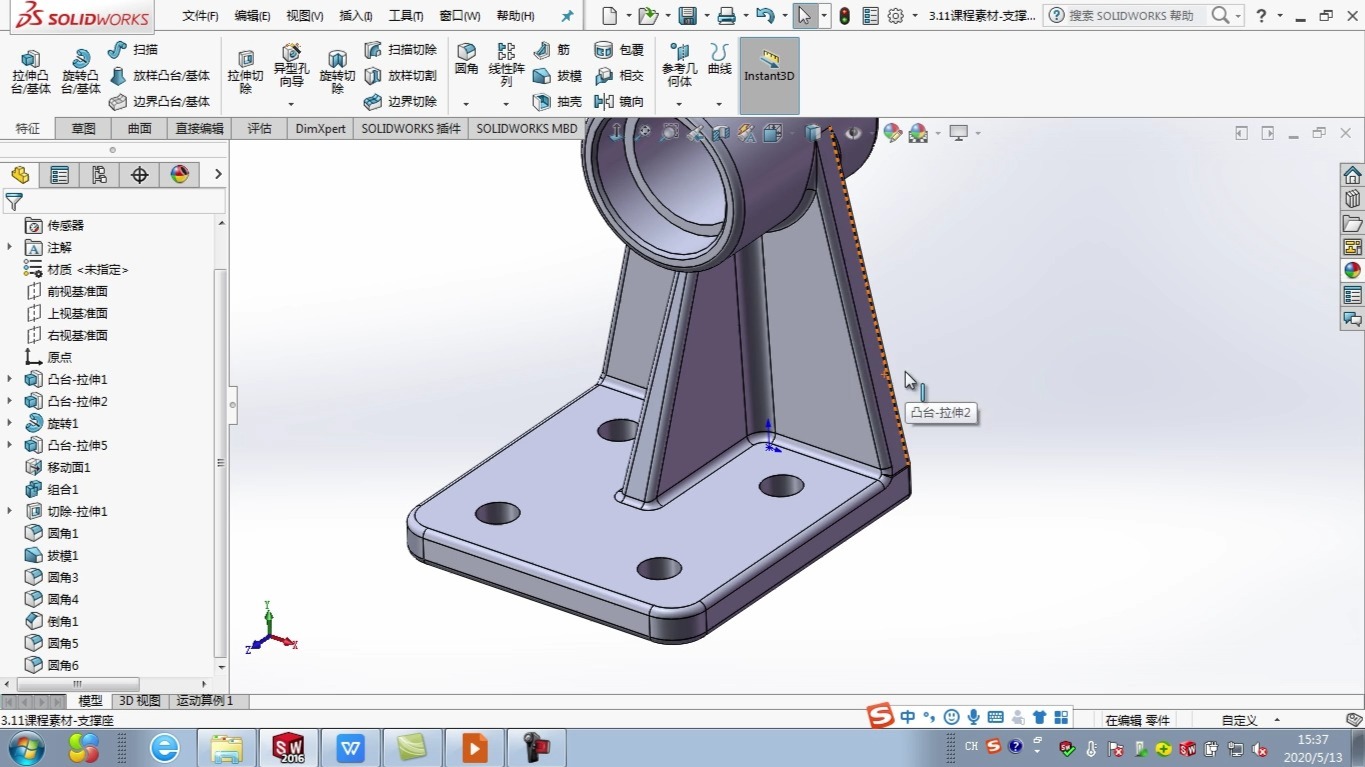This screenshot has height=767, width=1365.
Task: Click the Rebuild traffic light icon
Action: pos(844,16)
